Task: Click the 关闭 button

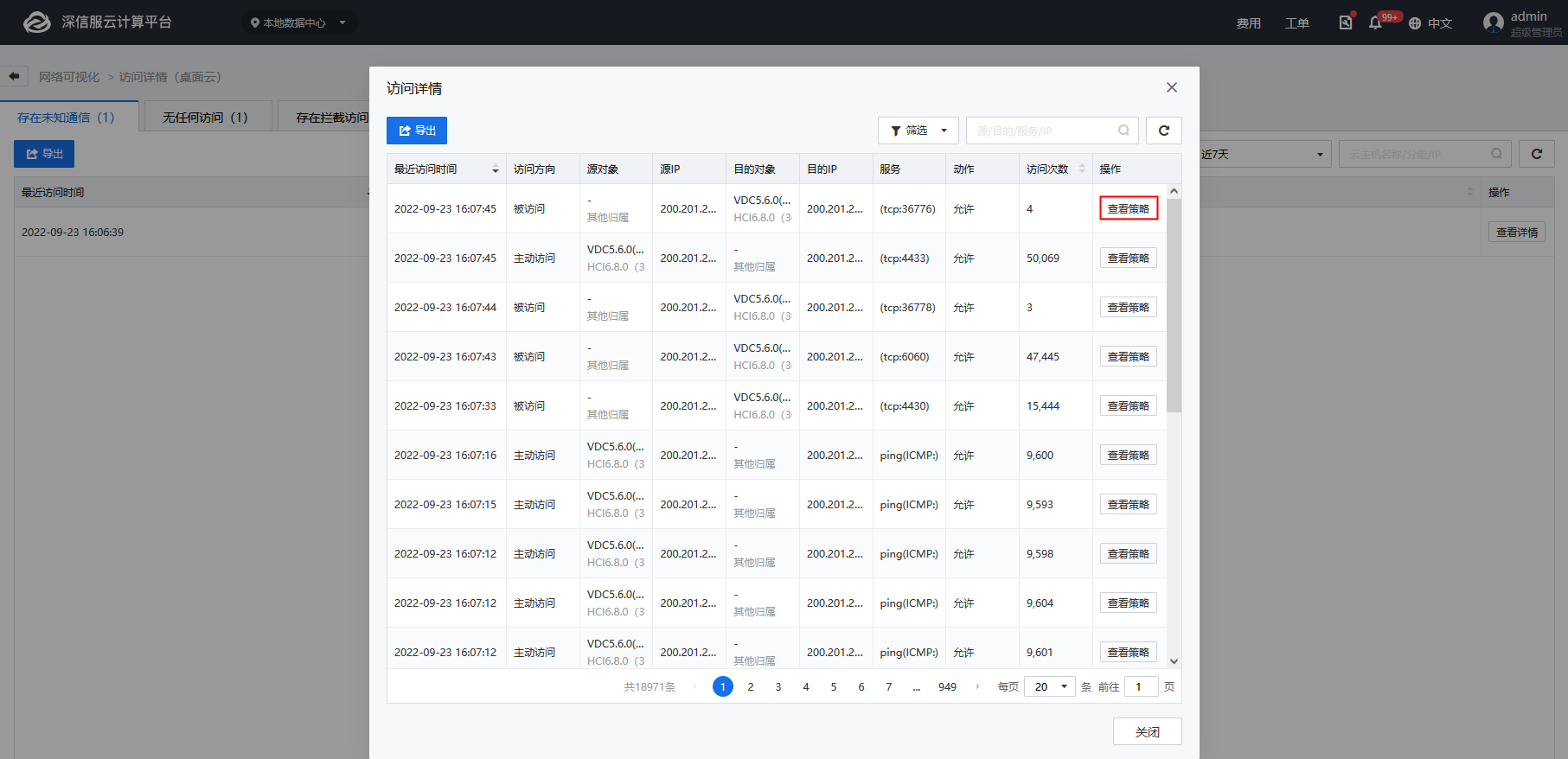Action: (x=1148, y=731)
